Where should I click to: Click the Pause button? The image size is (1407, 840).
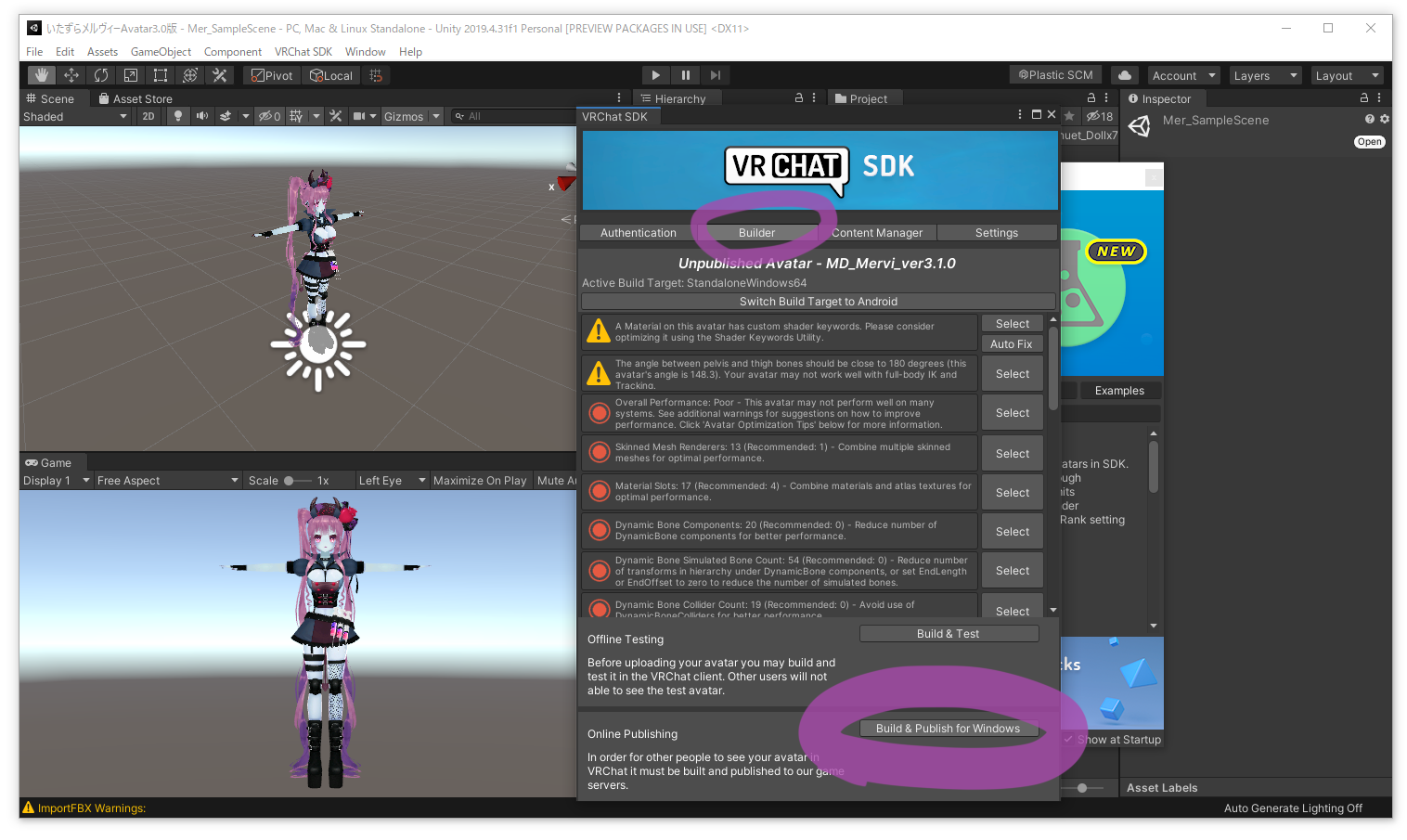(686, 75)
